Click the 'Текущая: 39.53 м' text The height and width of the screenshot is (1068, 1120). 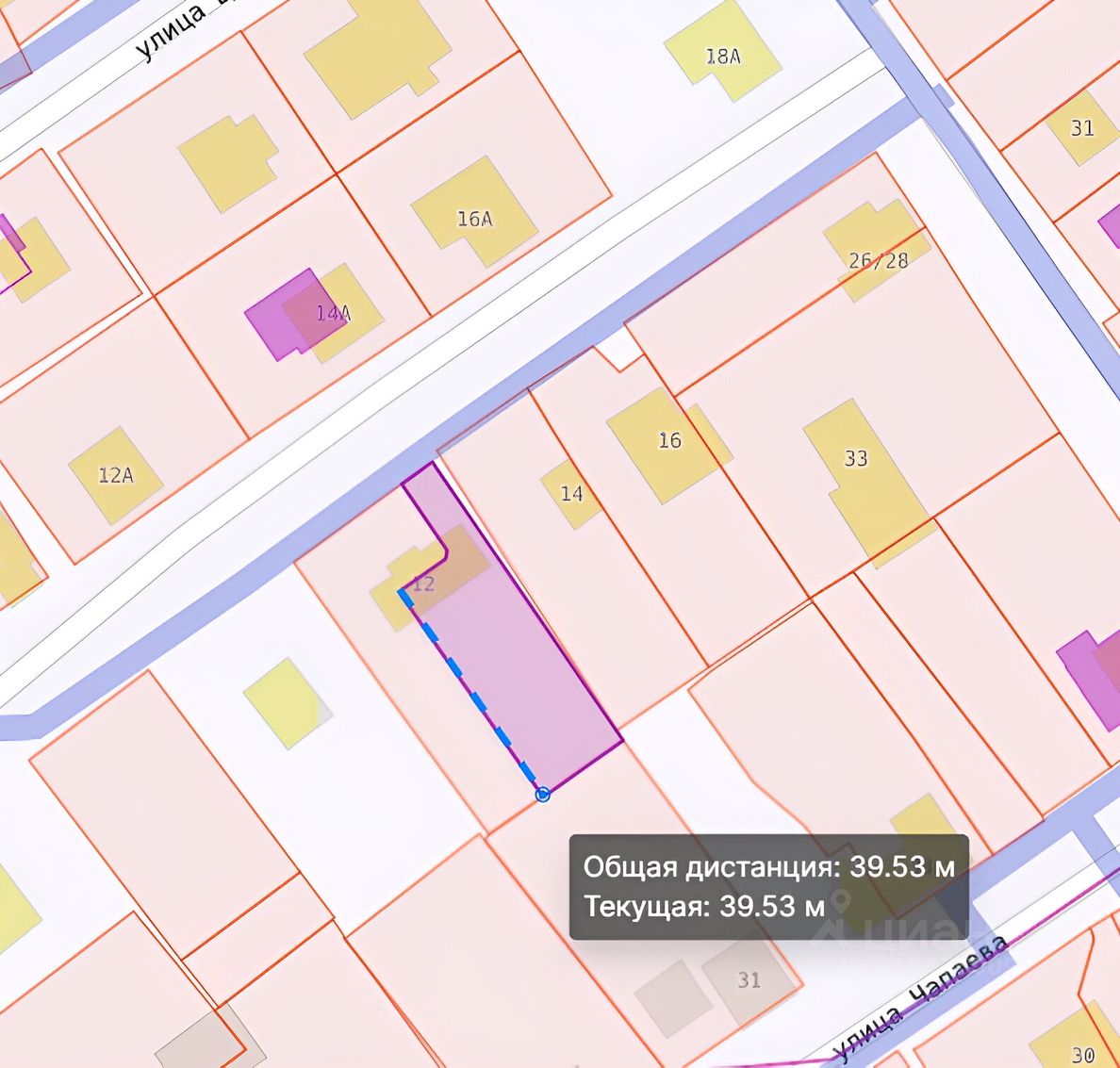click(x=704, y=906)
